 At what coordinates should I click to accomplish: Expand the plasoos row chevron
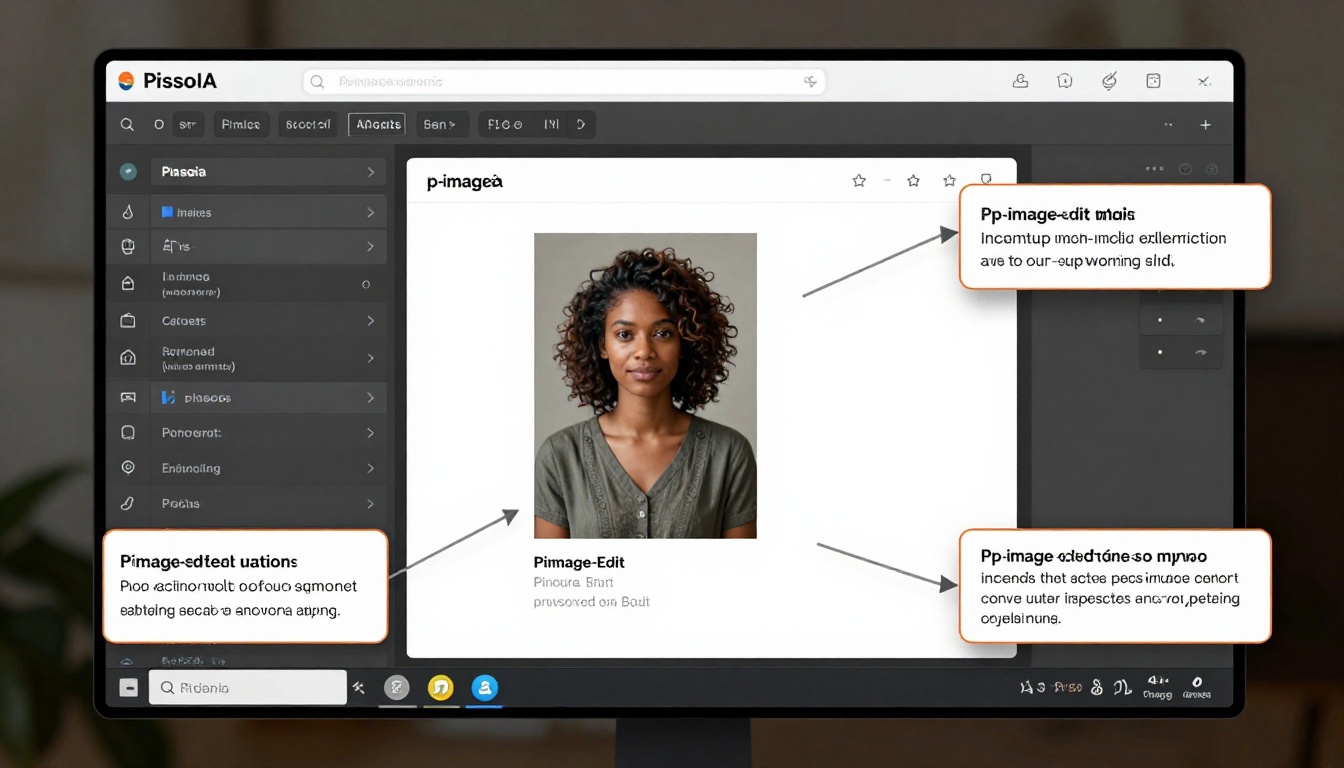click(x=370, y=397)
